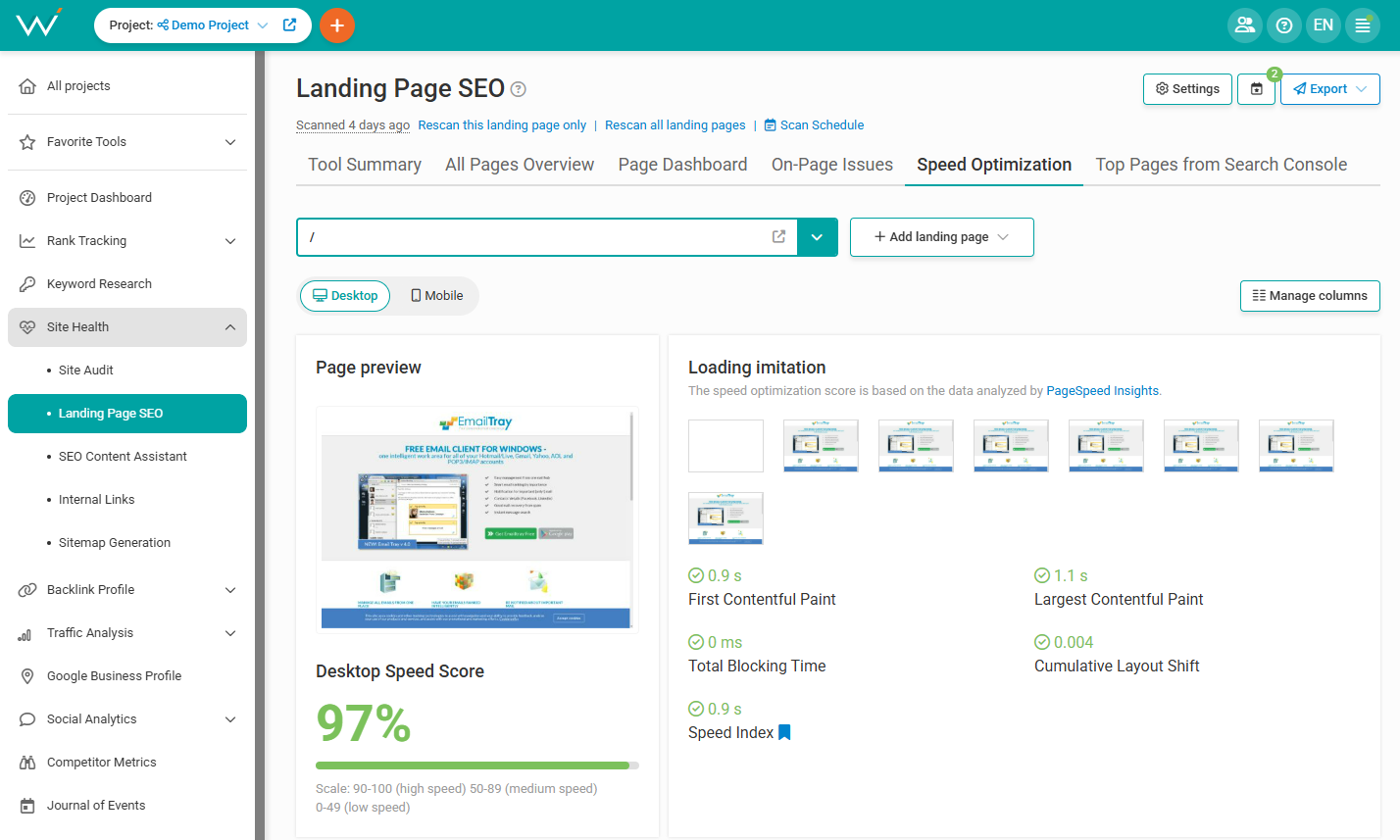Click the Desktop Speed Score progress bar
Screen dimensions: 1400x840
(x=477, y=766)
